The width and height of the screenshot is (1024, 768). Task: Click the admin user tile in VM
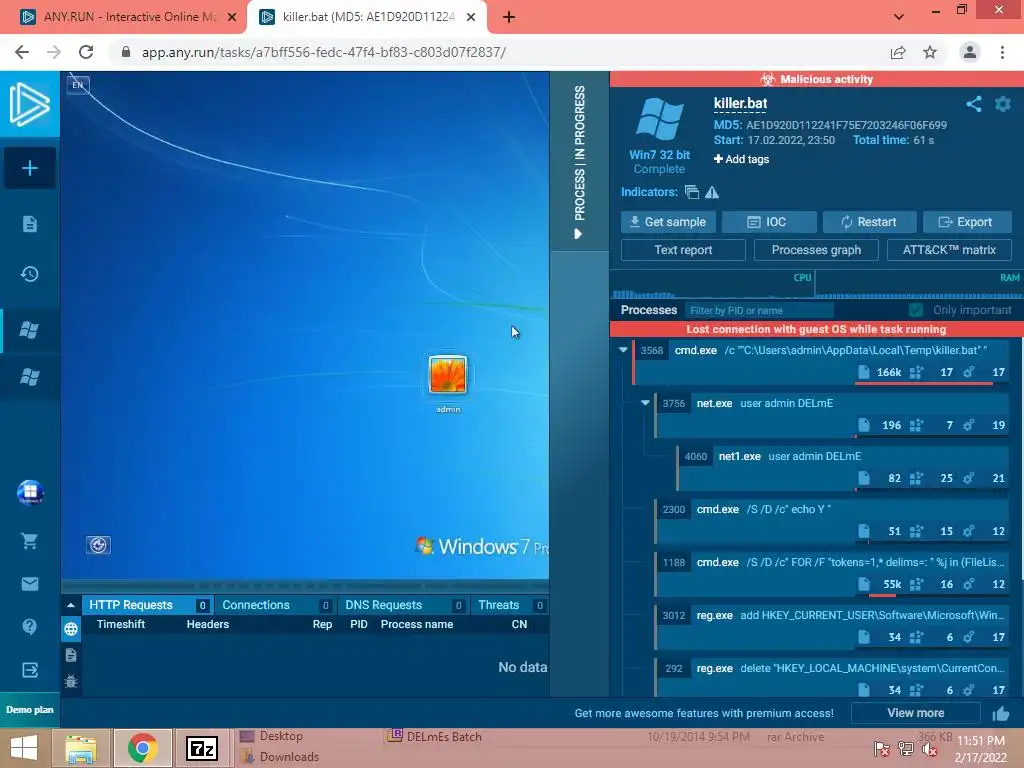[x=448, y=383]
